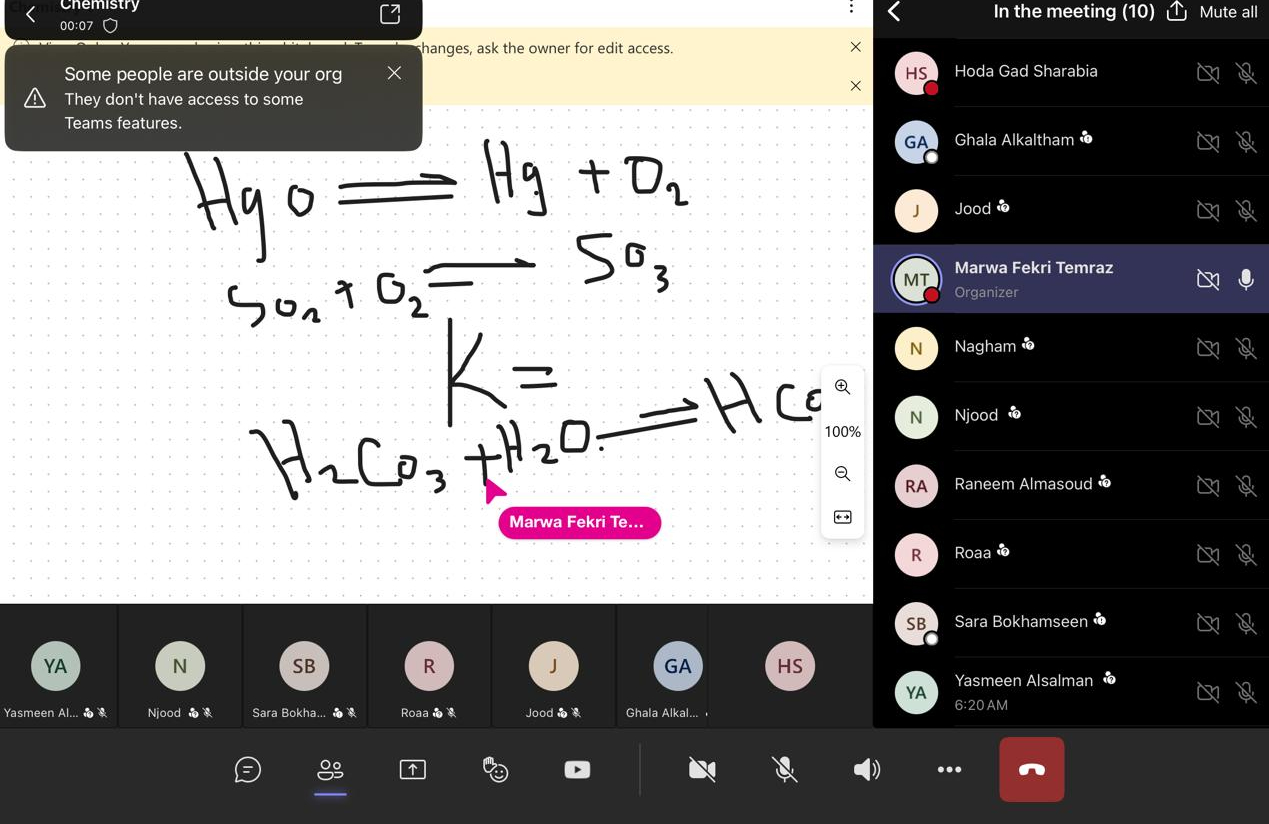Open the more options ellipsis menu
Viewport: 1269px width, 824px height.
(x=949, y=769)
